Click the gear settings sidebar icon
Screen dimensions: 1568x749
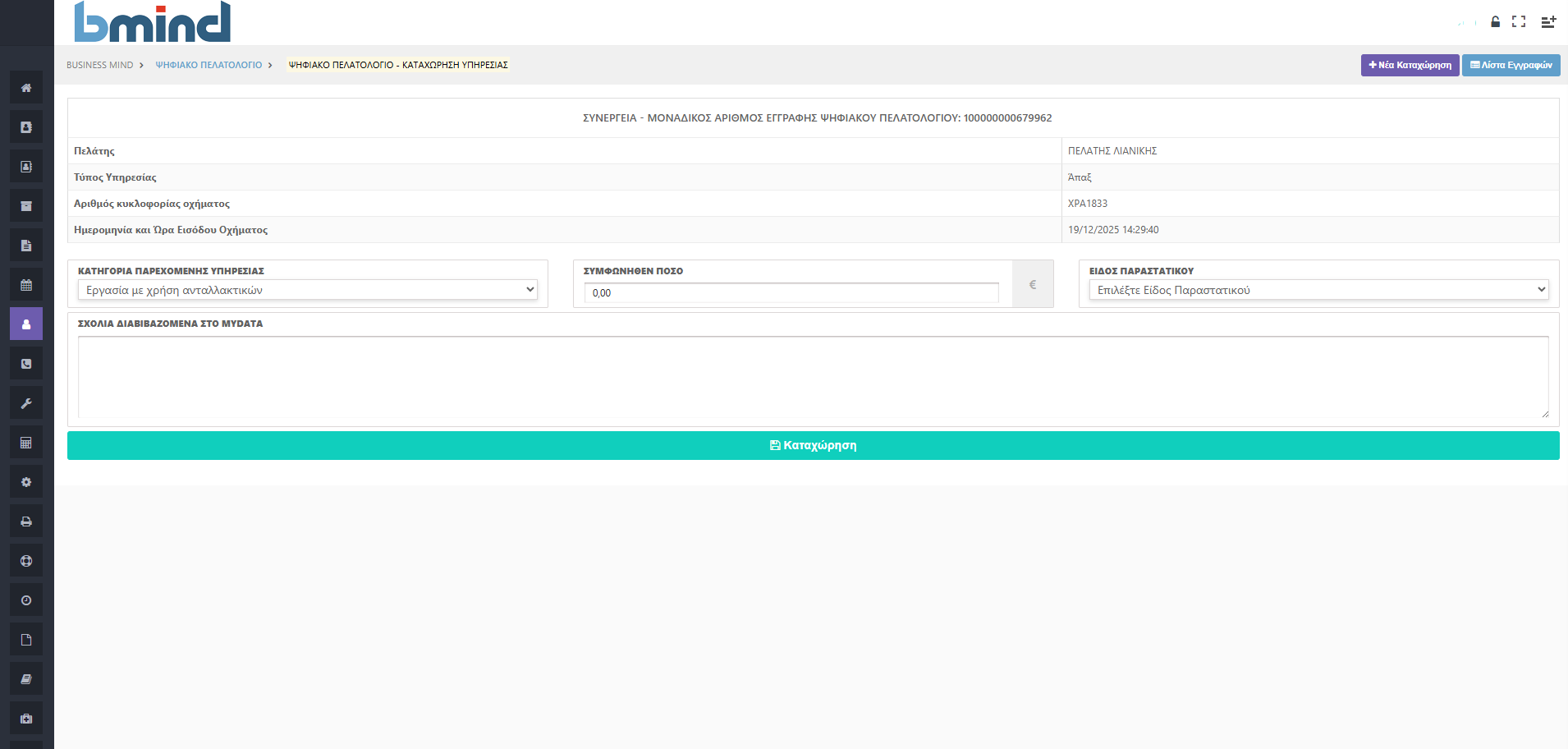click(26, 482)
